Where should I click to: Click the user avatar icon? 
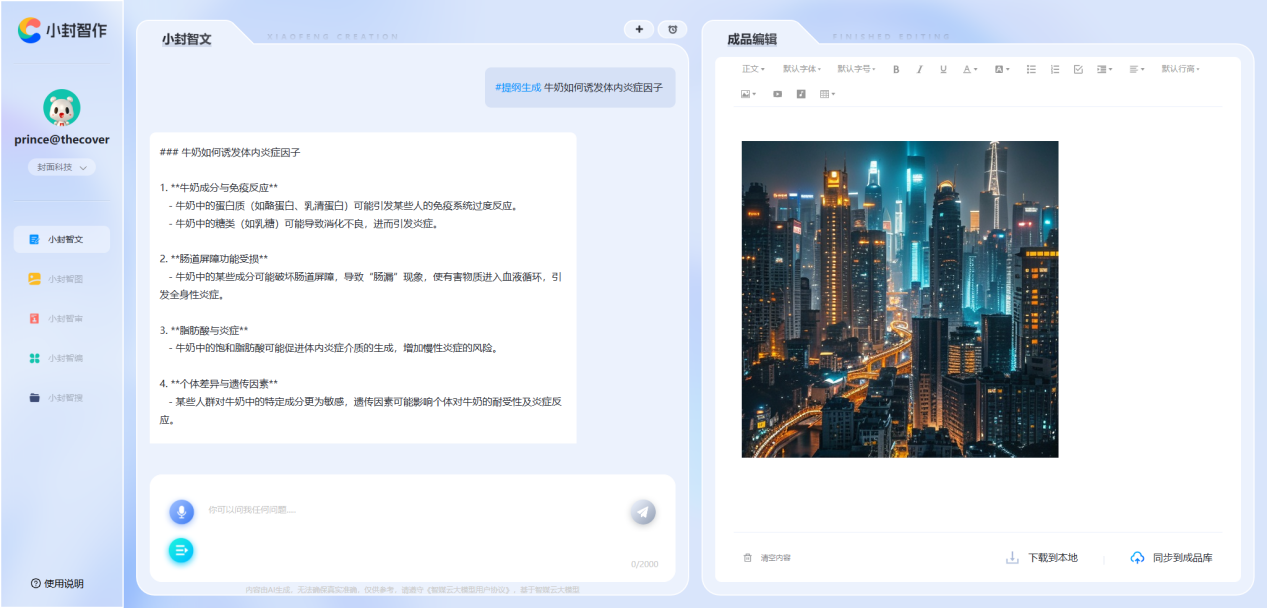pyautogui.click(x=62, y=108)
